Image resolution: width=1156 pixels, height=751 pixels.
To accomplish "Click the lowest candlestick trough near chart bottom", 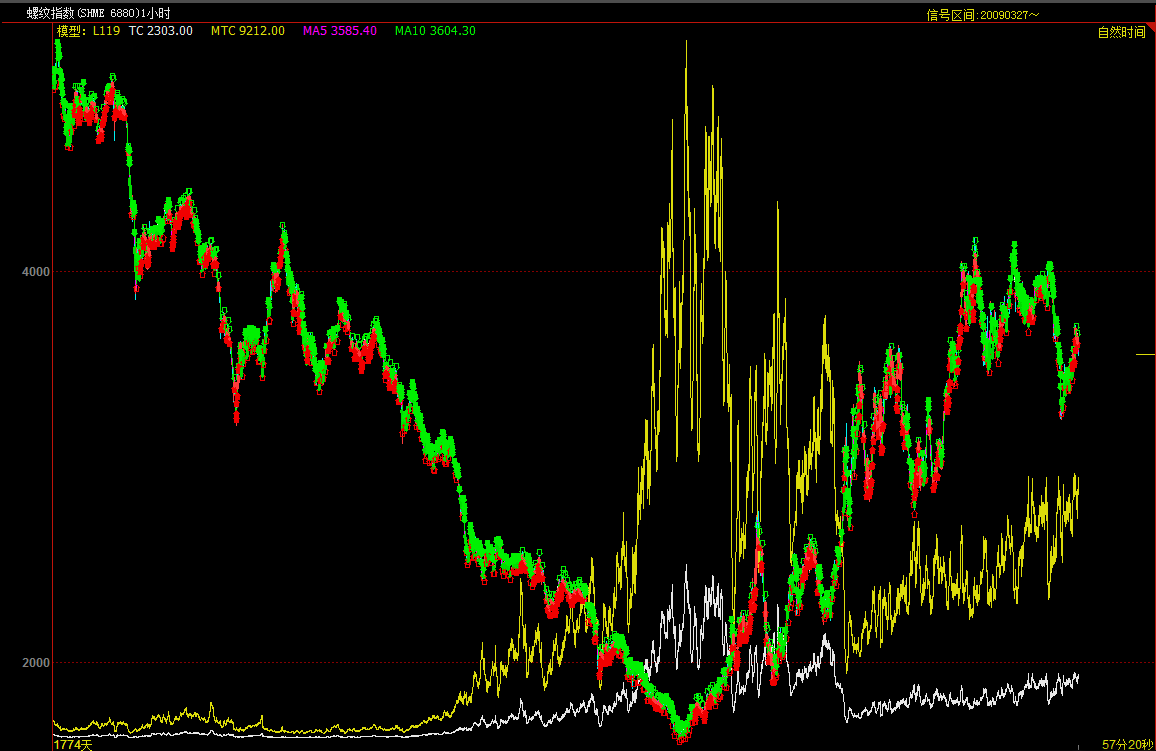I will point(681,738).
